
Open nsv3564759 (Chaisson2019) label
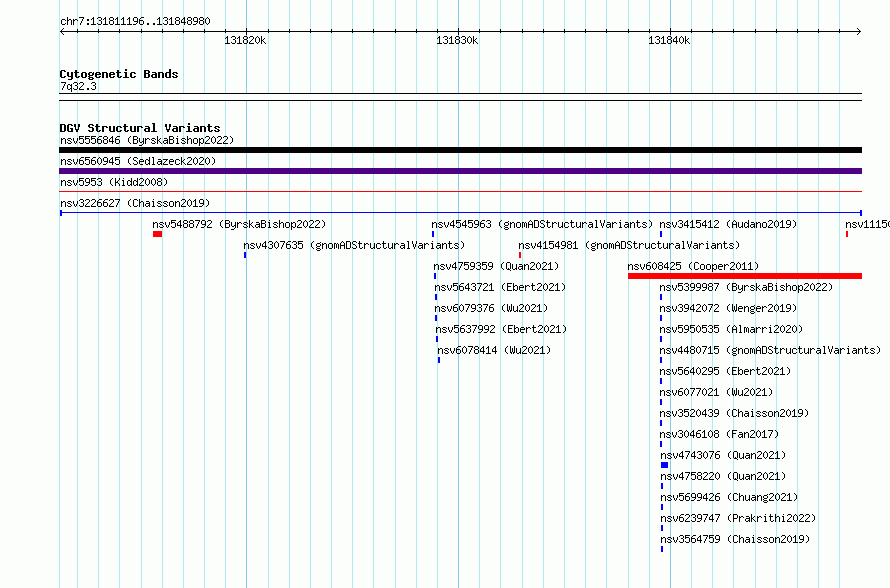(x=735, y=539)
